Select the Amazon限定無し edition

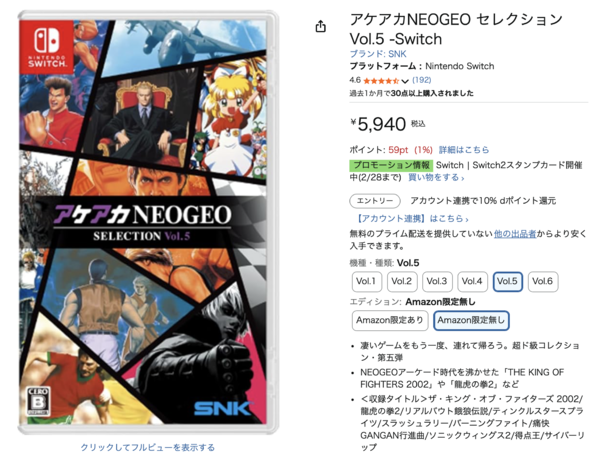pos(471,320)
